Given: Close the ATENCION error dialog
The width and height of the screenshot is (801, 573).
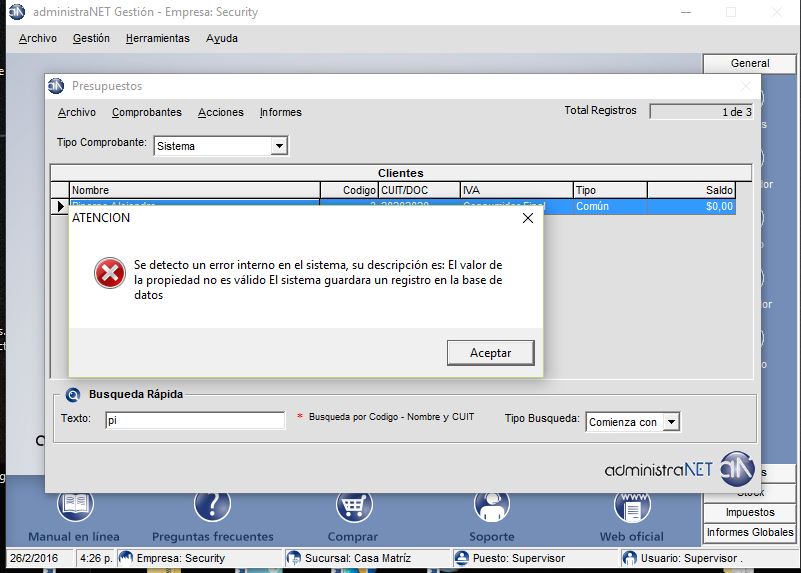Looking at the screenshot, I should 528,218.
